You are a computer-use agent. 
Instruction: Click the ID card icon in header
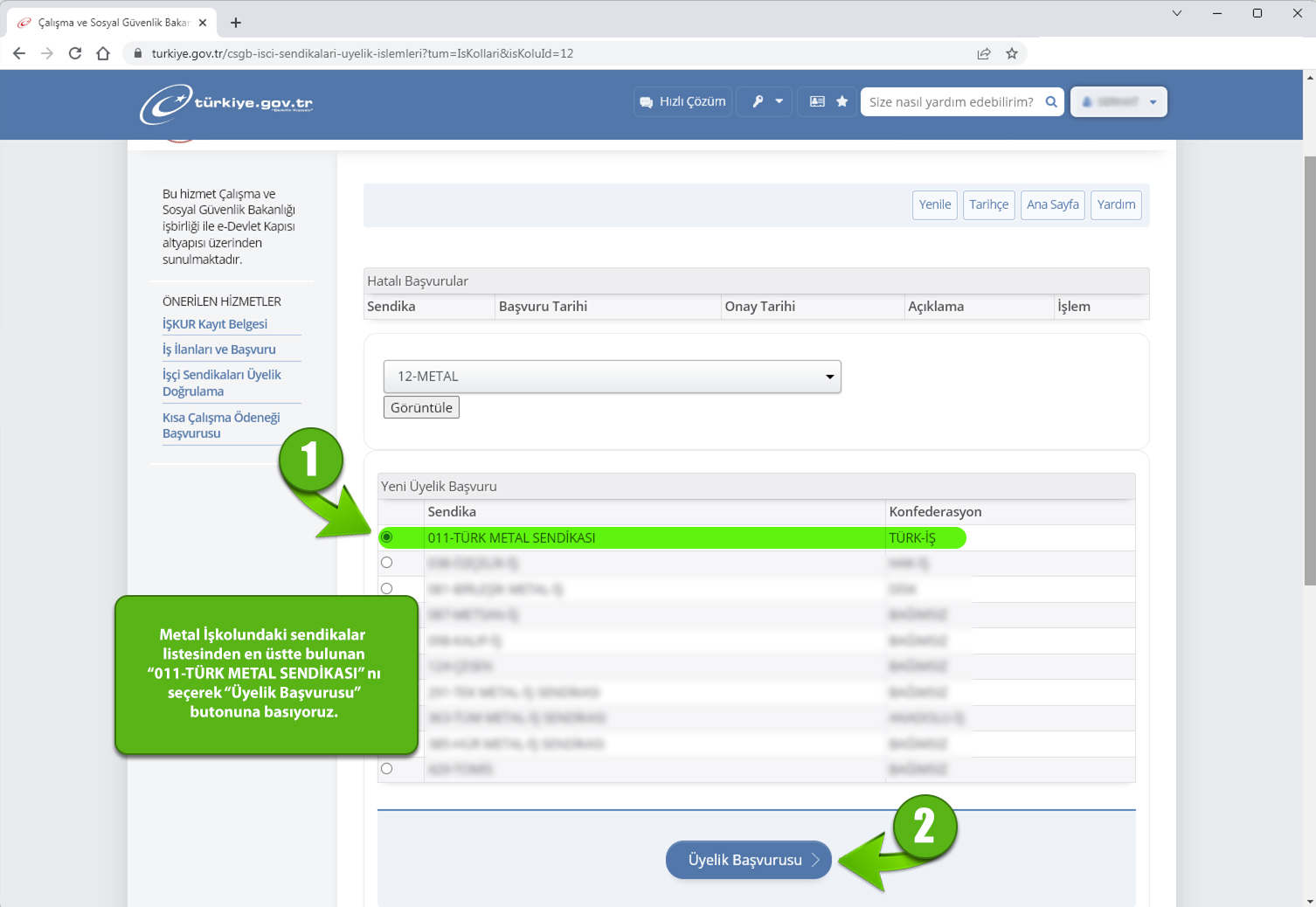click(x=817, y=101)
